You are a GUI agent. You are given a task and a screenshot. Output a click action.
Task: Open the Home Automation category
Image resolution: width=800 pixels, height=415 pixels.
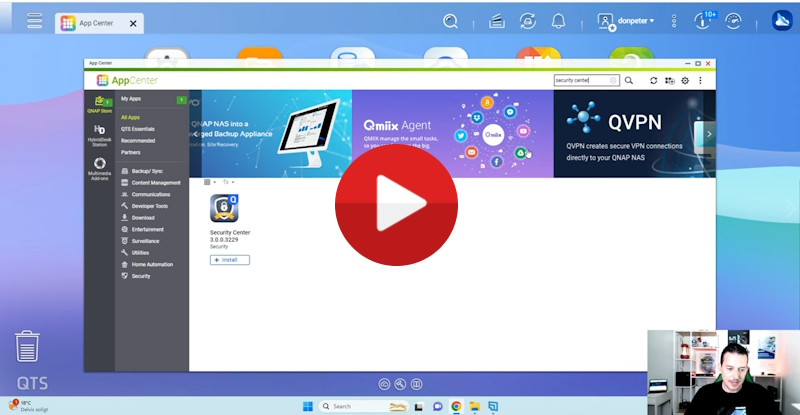[147, 264]
